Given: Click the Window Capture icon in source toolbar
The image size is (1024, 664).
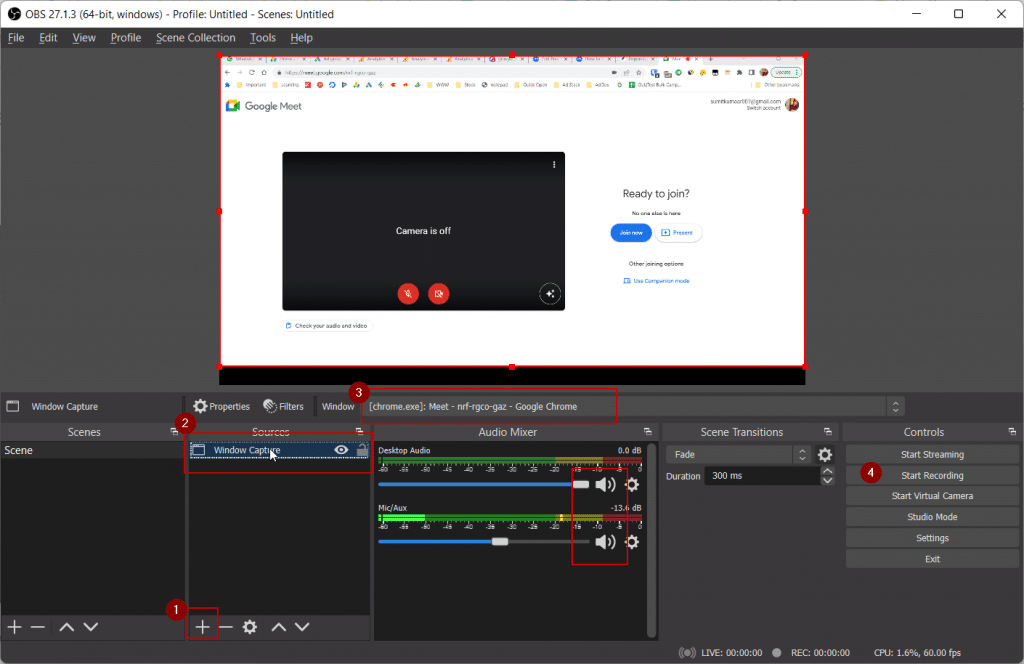Looking at the screenshot, I should (x=12, y=406).
